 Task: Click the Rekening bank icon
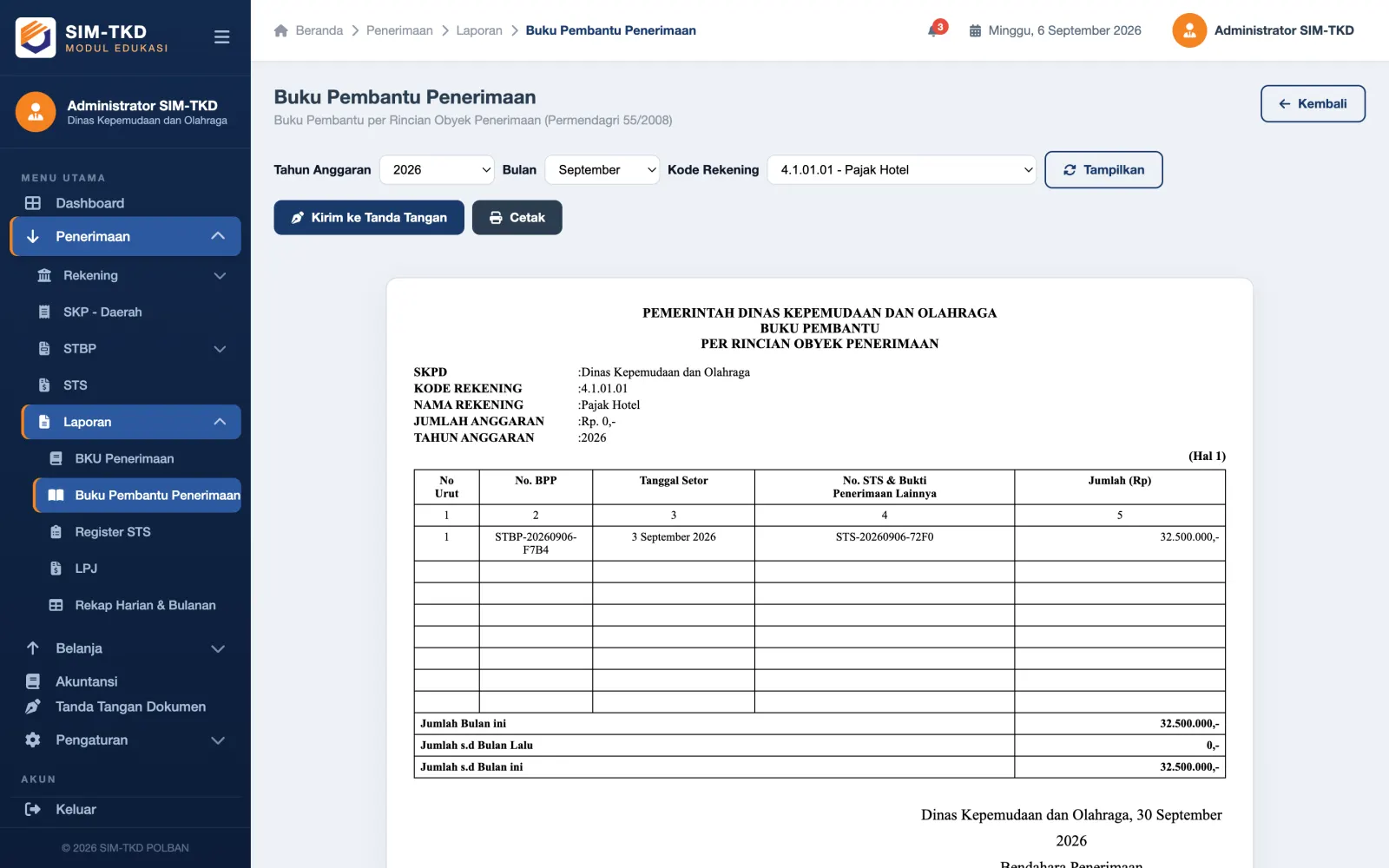(x=44, y=275)
